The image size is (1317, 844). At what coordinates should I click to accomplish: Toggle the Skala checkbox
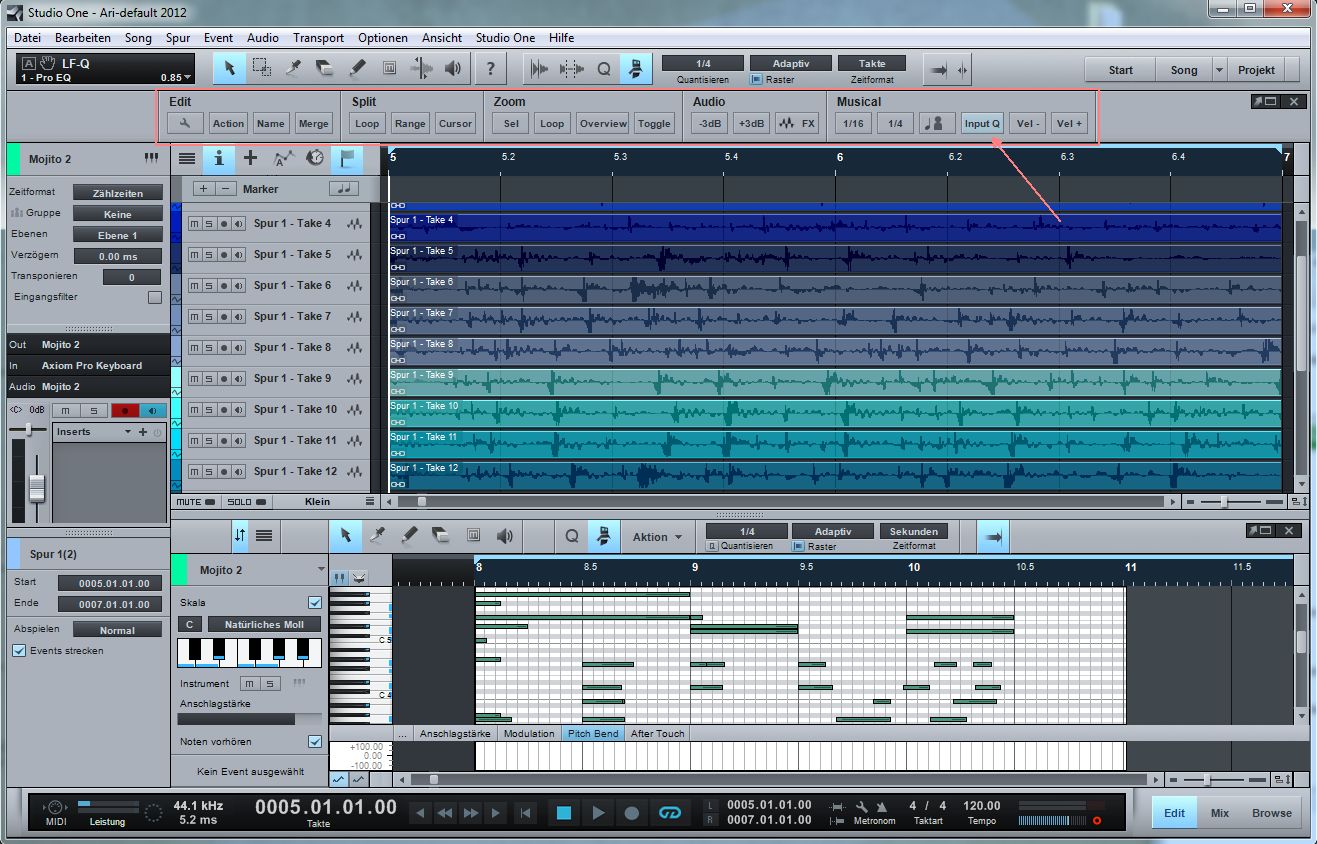[315, 603]
